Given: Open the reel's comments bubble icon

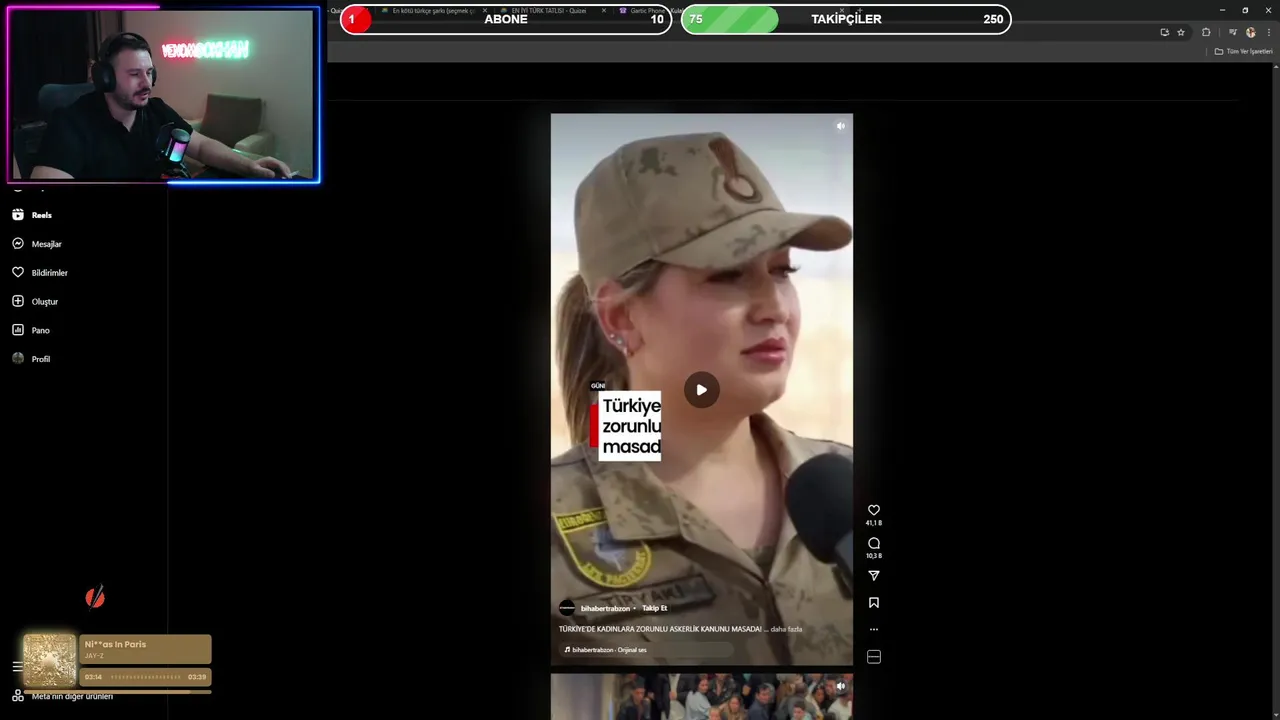Looking at the screenshot, I should 873,543.
